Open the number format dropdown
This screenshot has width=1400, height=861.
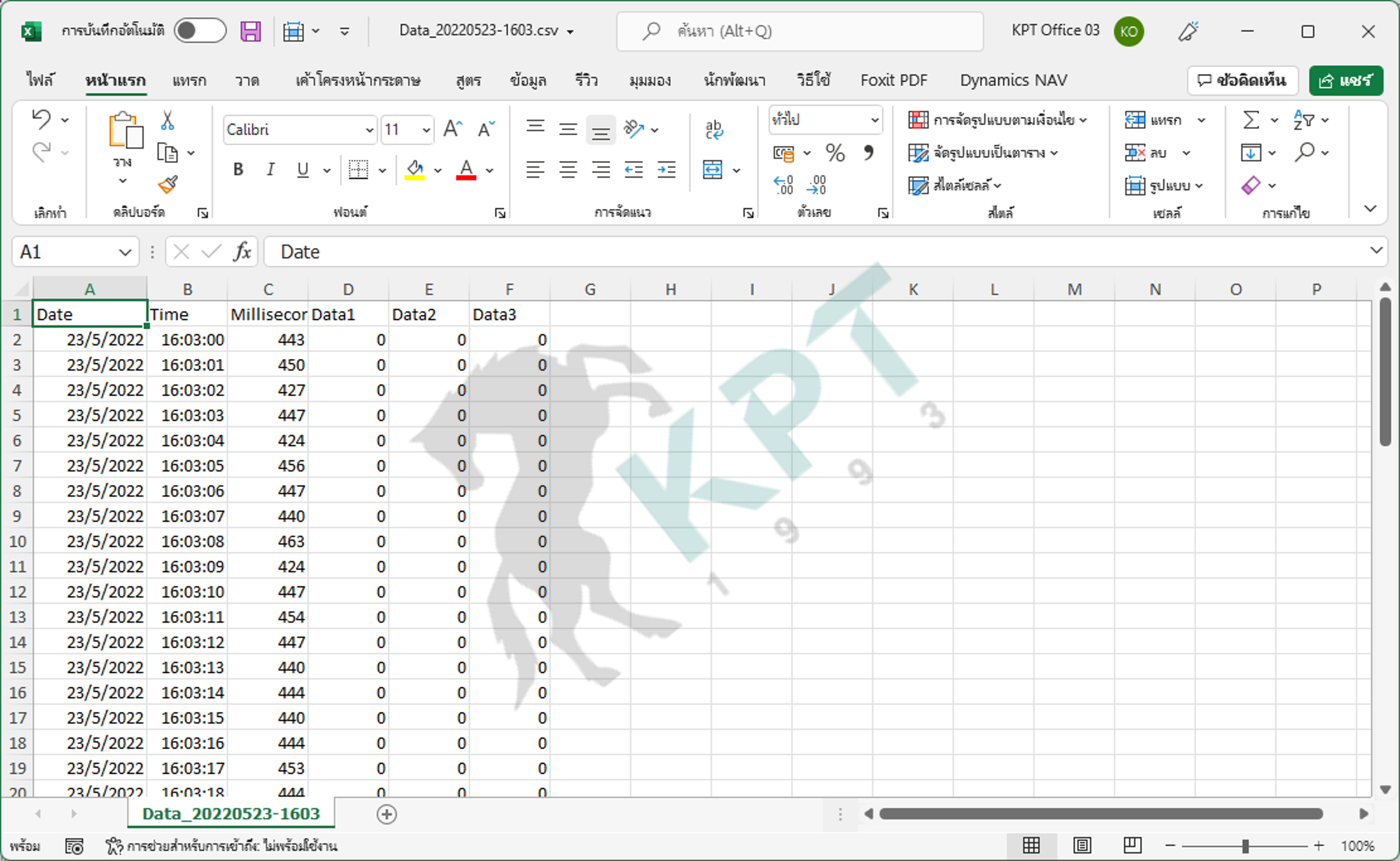coord(874,120)
